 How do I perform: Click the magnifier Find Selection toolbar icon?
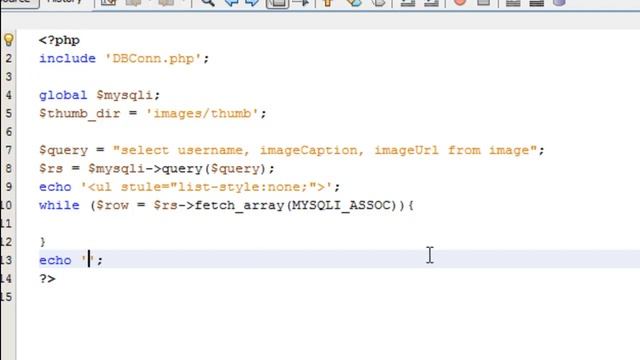click(x=208, y=2)
